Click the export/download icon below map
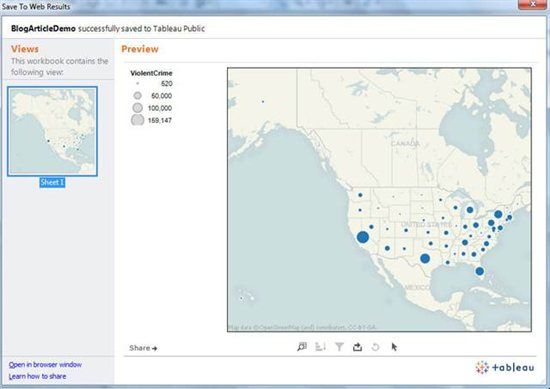Screen dimensions: 550x389 (357, 347)
